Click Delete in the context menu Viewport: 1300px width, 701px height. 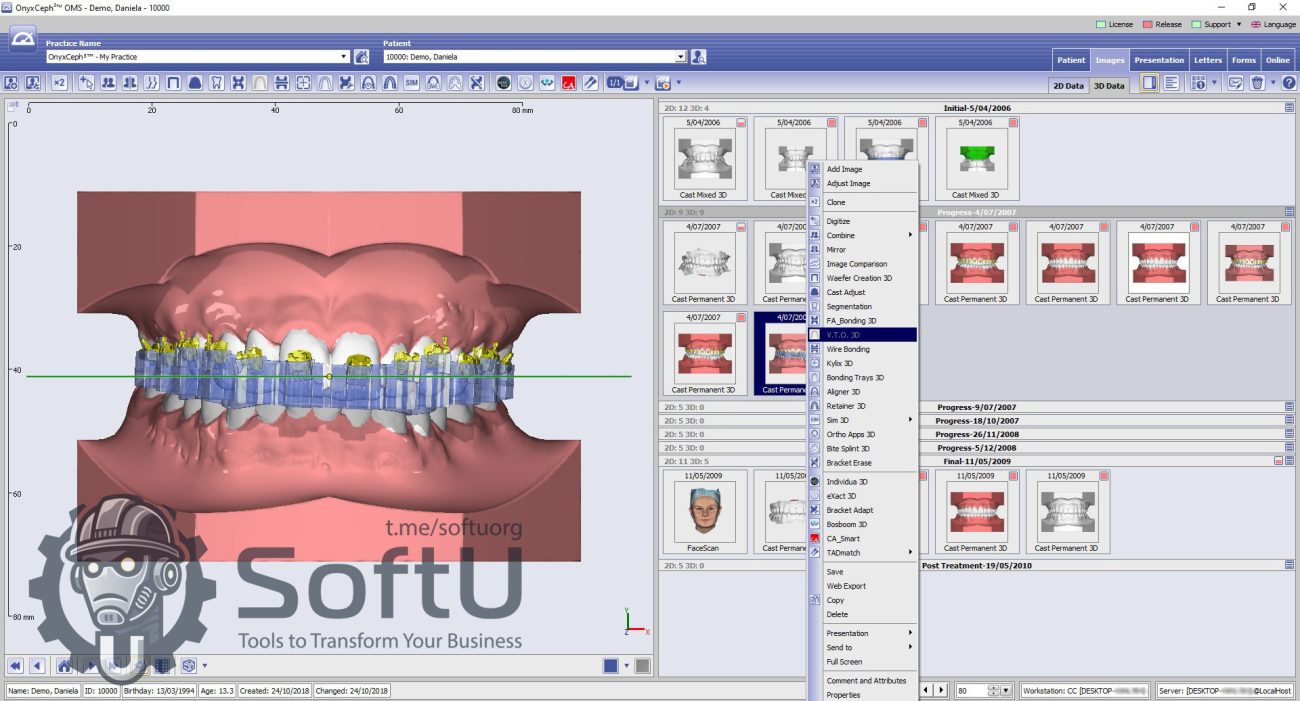tap(862, 614)
